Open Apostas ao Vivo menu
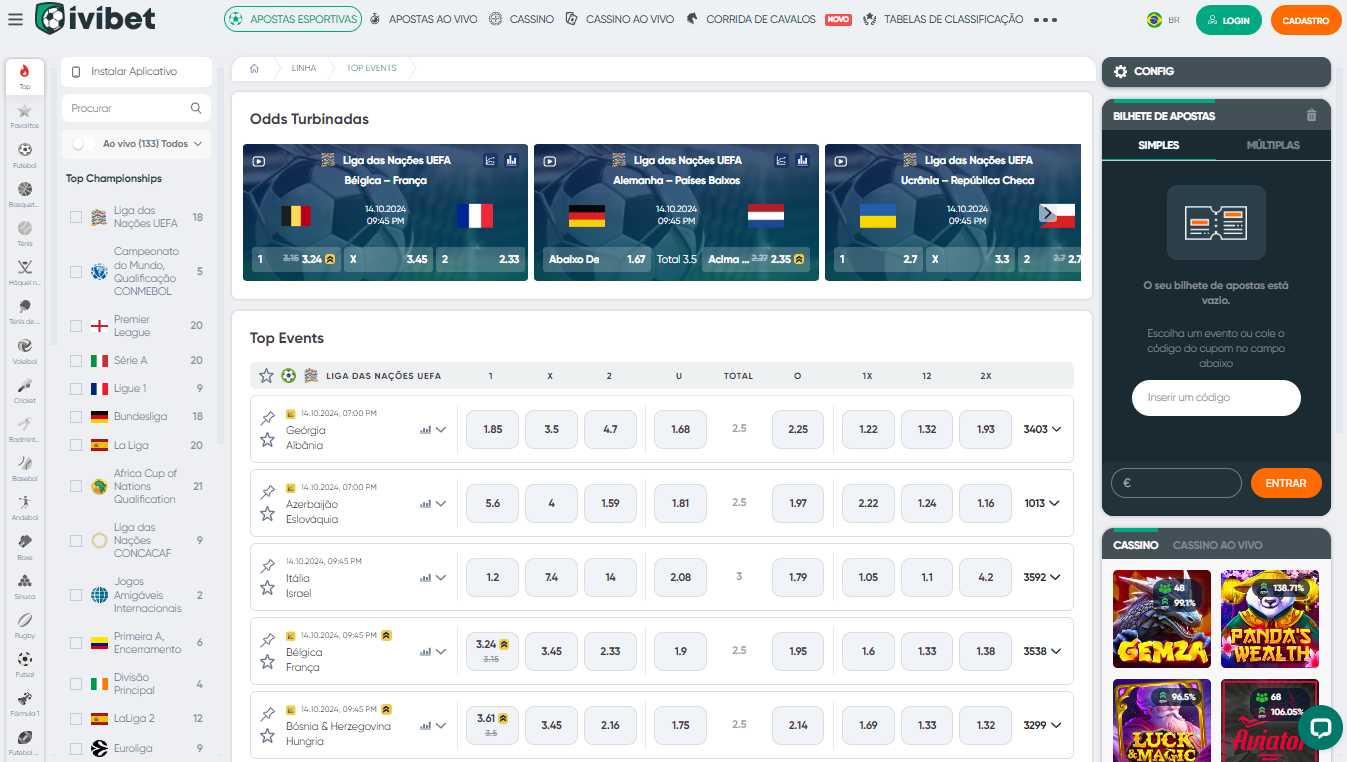This screenshot has width=1347, height=762. coord(423,19)
